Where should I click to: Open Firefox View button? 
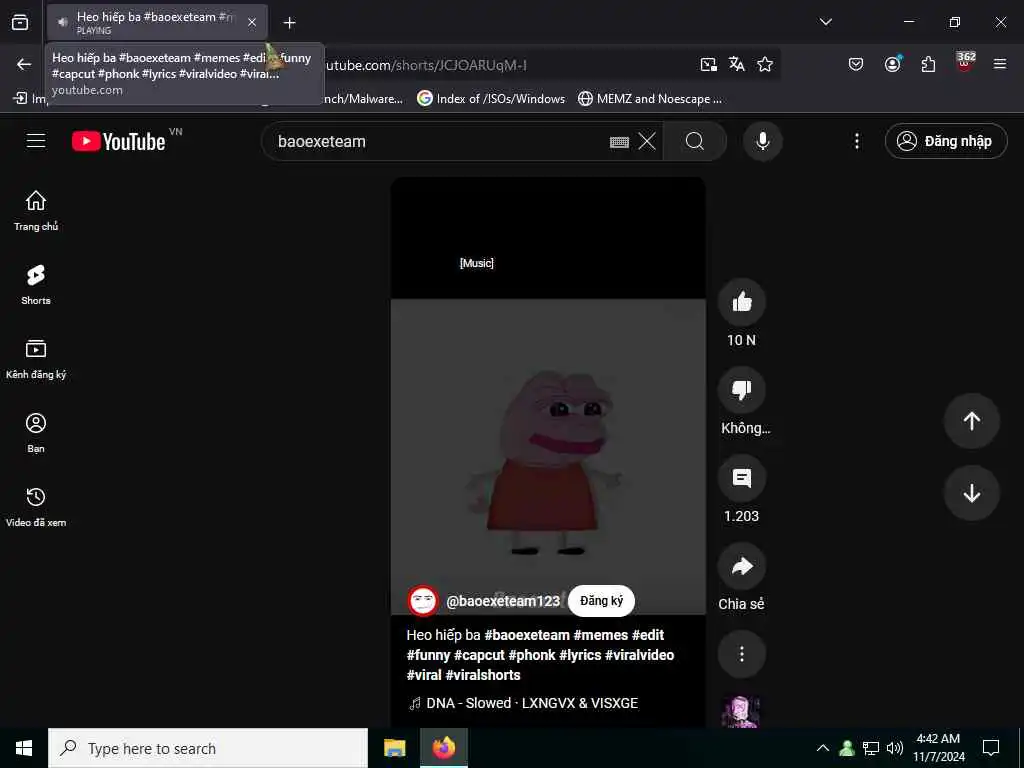pos(20,22)
